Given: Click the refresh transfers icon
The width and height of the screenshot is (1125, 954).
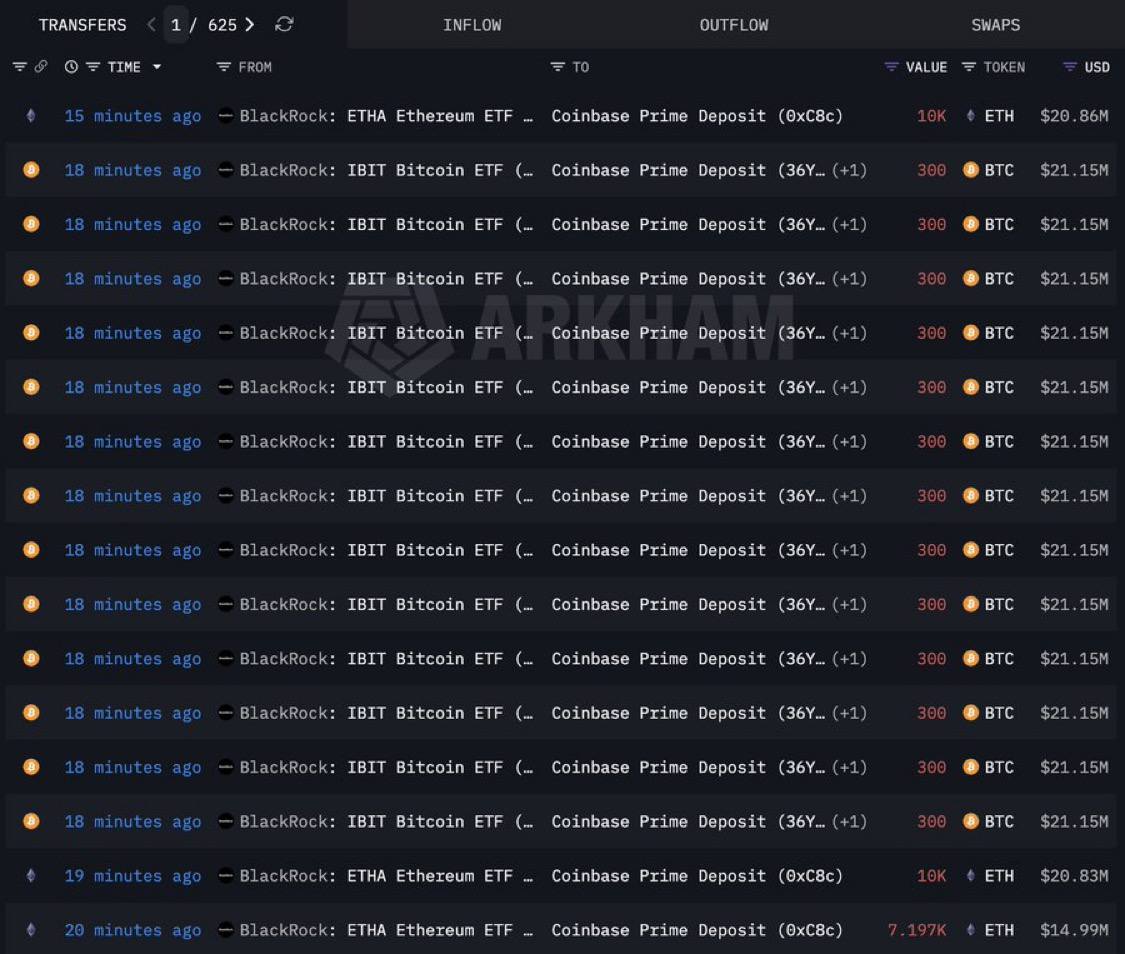Looking at the screenshot, I should click(284, 24).
